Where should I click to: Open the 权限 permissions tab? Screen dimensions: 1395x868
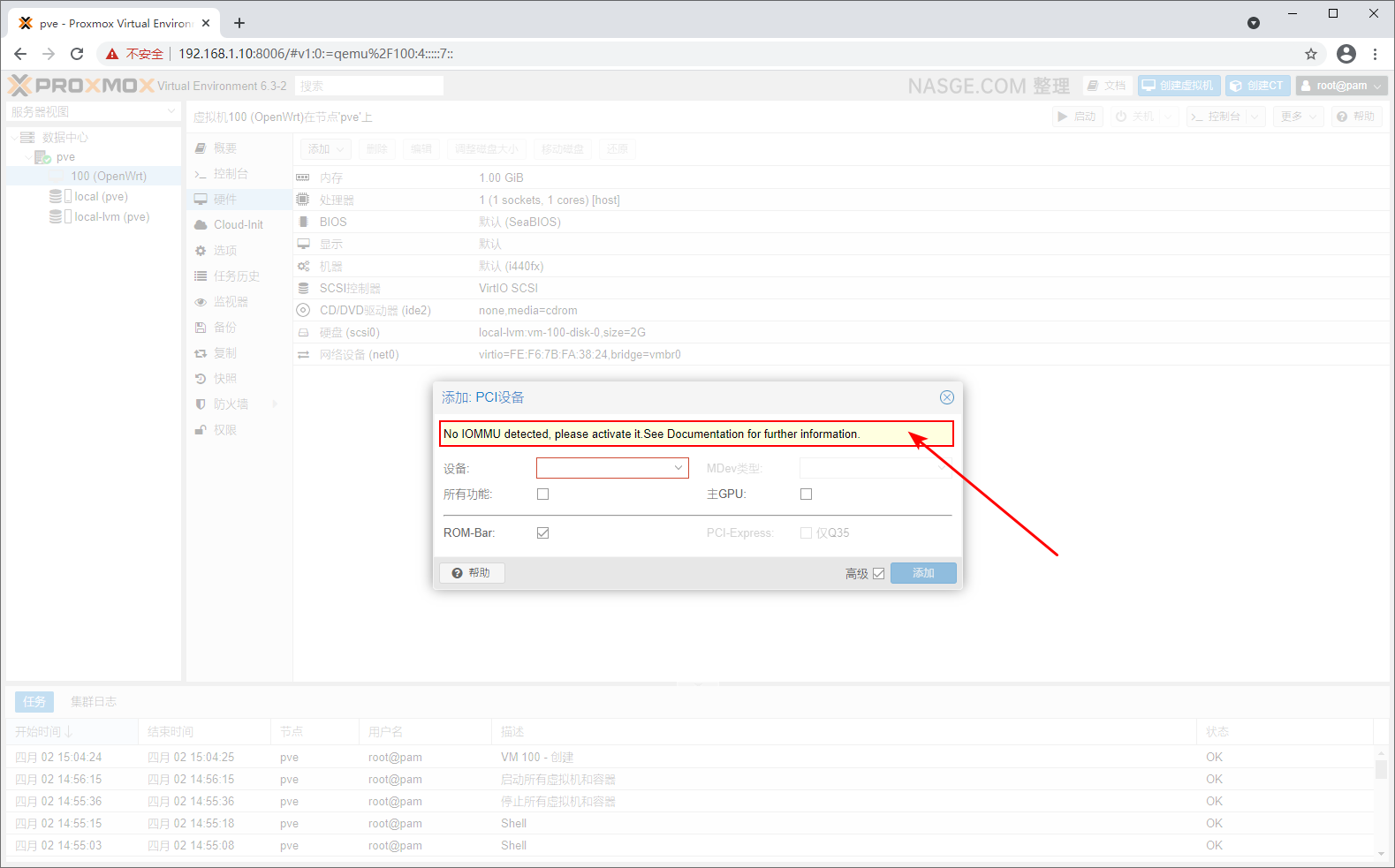point(239,430)
